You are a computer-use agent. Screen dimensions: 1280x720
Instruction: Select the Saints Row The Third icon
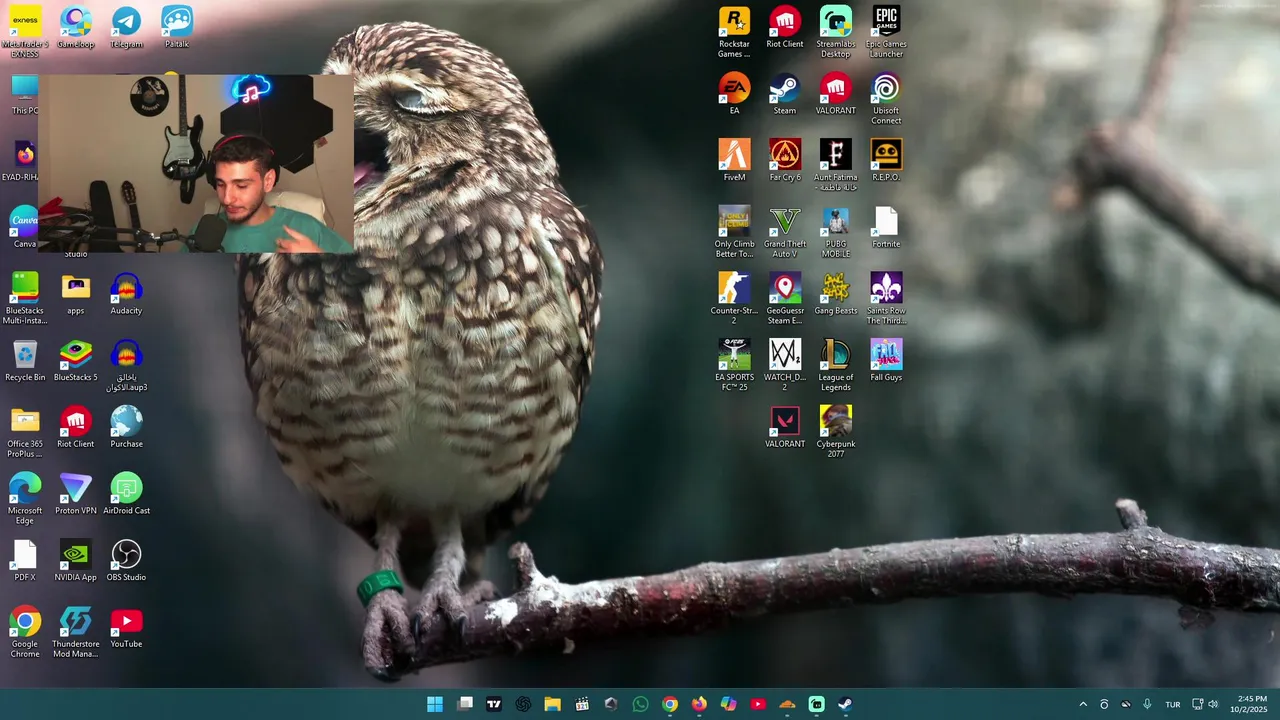886,299
